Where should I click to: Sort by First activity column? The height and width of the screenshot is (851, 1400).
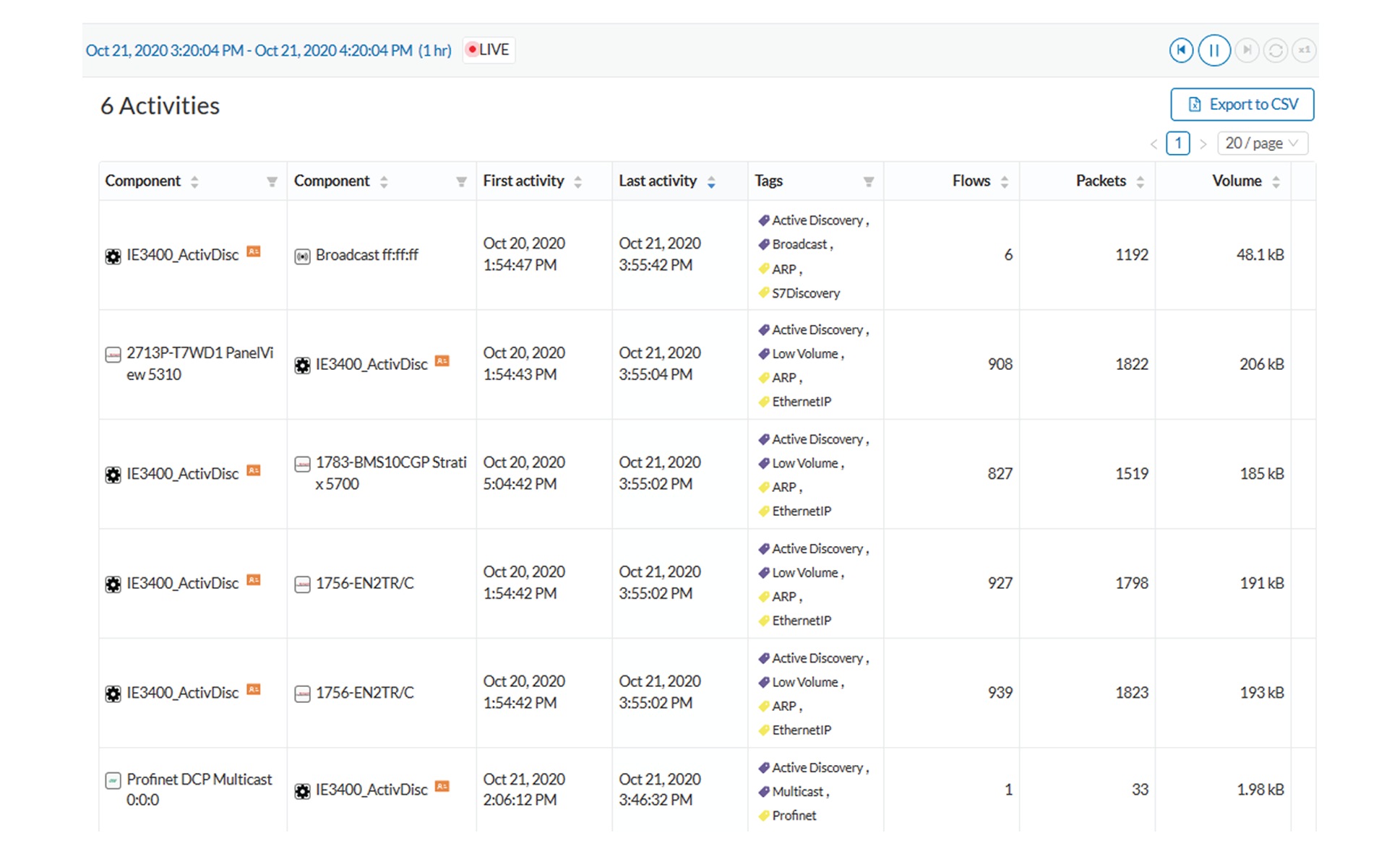[577, 182]
